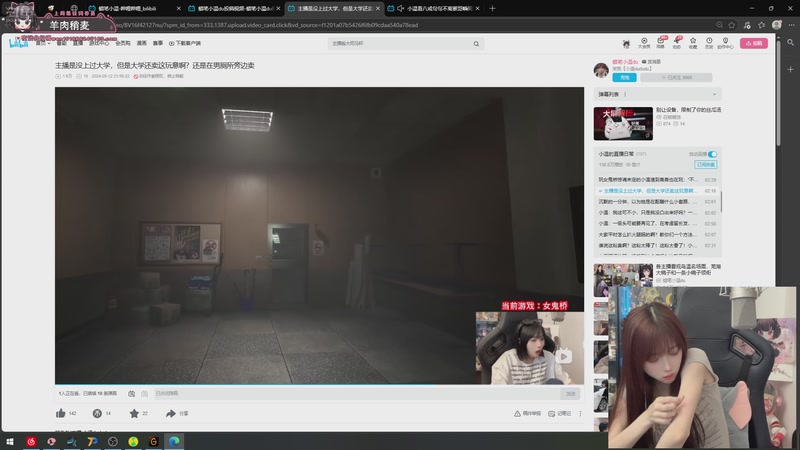Click the send message link beside uploader
This screenshot has width=800, height=450.
pyautogui.click(x=651, y=62)
